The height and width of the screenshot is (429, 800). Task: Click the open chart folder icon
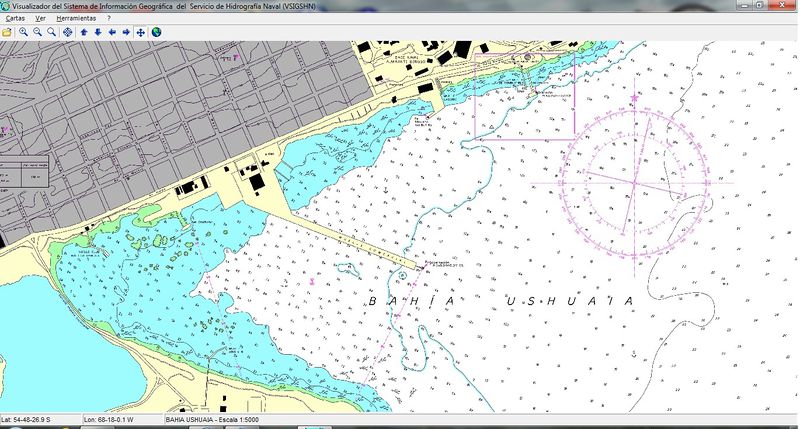(7, 32)
